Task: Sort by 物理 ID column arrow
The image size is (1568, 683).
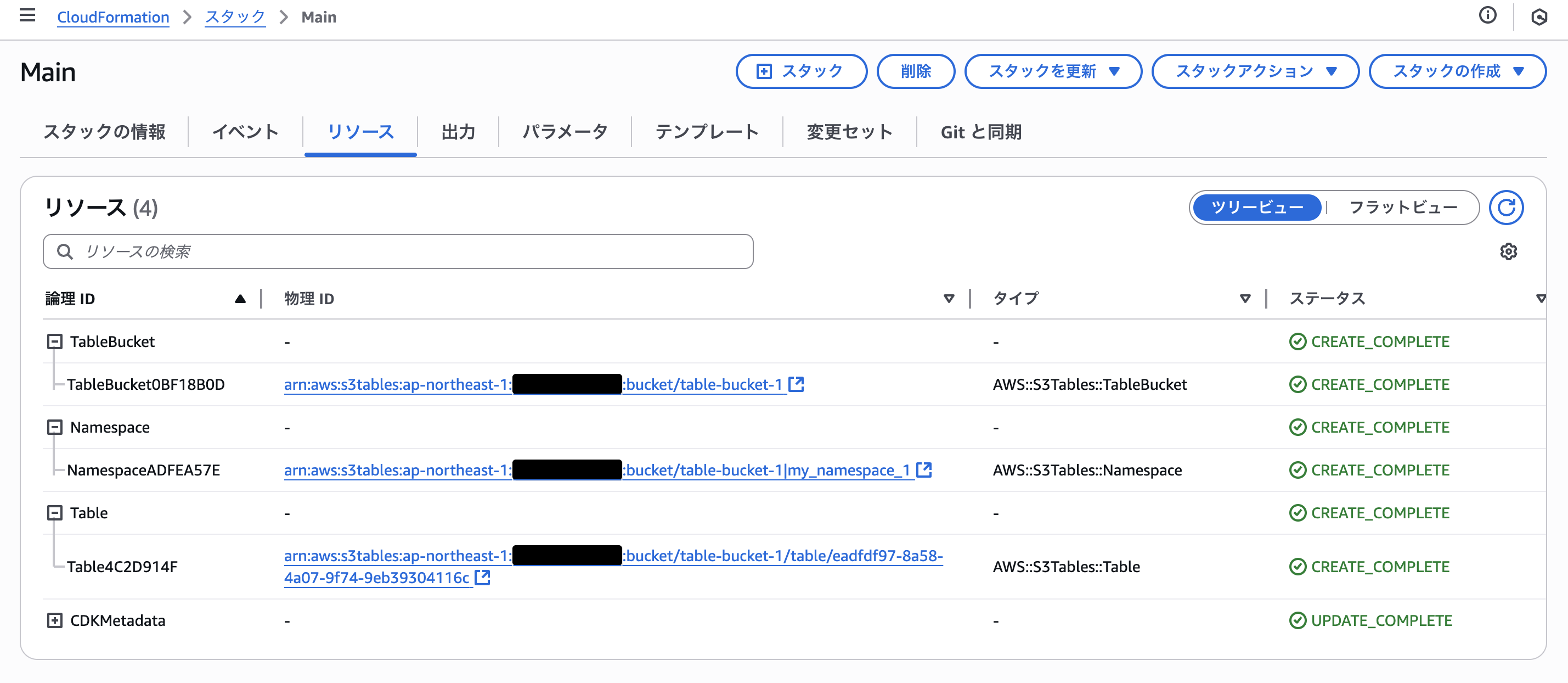Action: pyautogui.click(x=949, y=299)
